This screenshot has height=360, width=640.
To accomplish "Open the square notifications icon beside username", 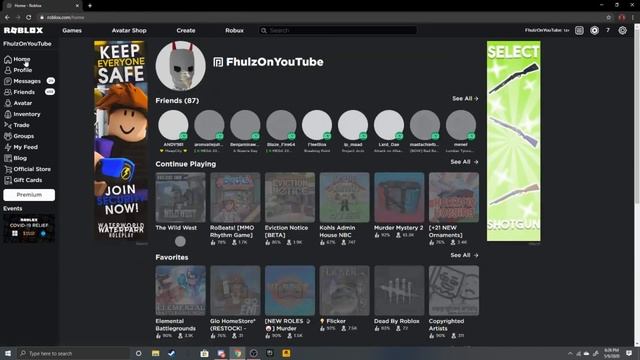I will pyautogui.click(x=579, y=31).
